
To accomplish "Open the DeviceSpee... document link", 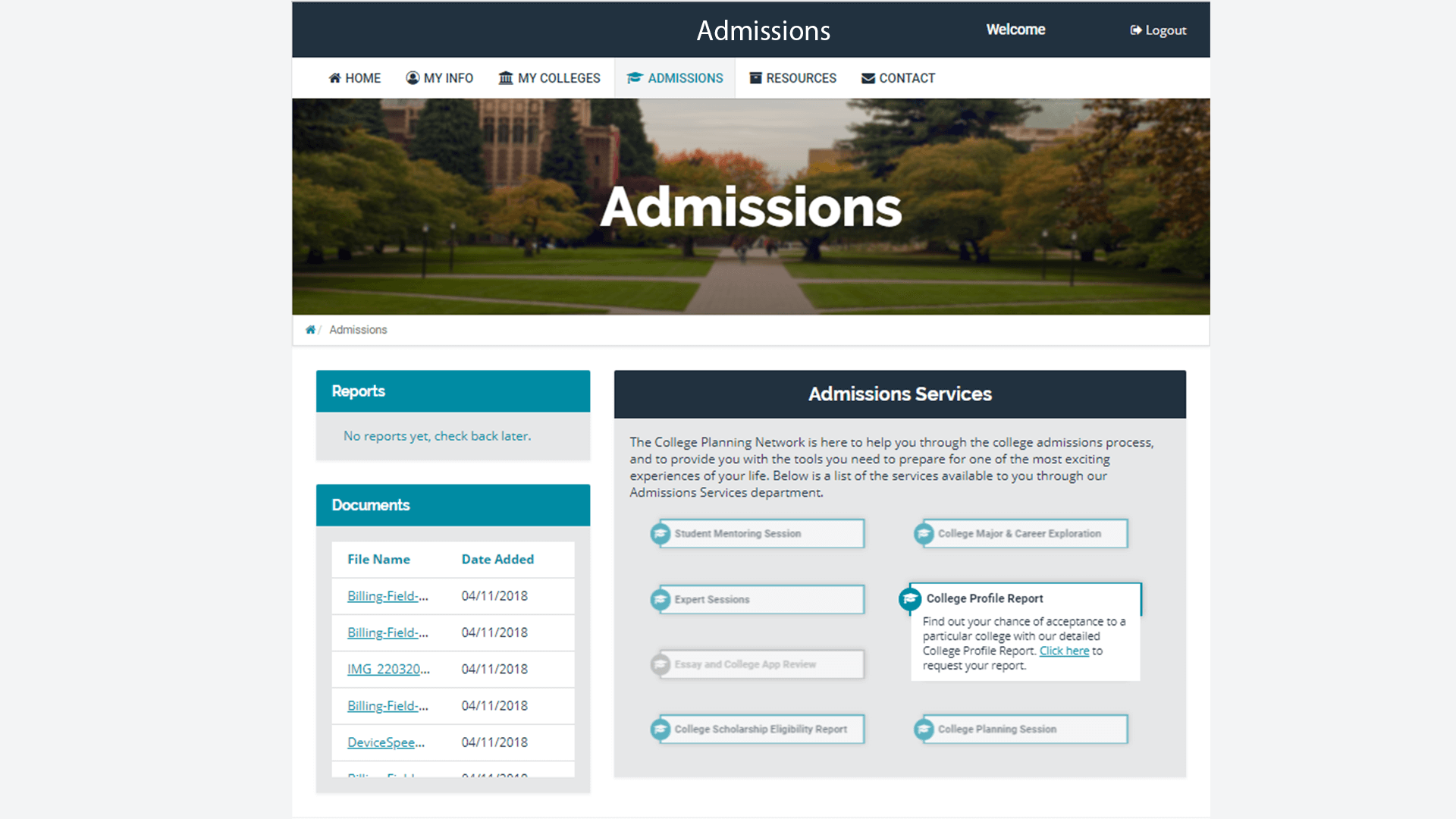I will tap(386, 742).
